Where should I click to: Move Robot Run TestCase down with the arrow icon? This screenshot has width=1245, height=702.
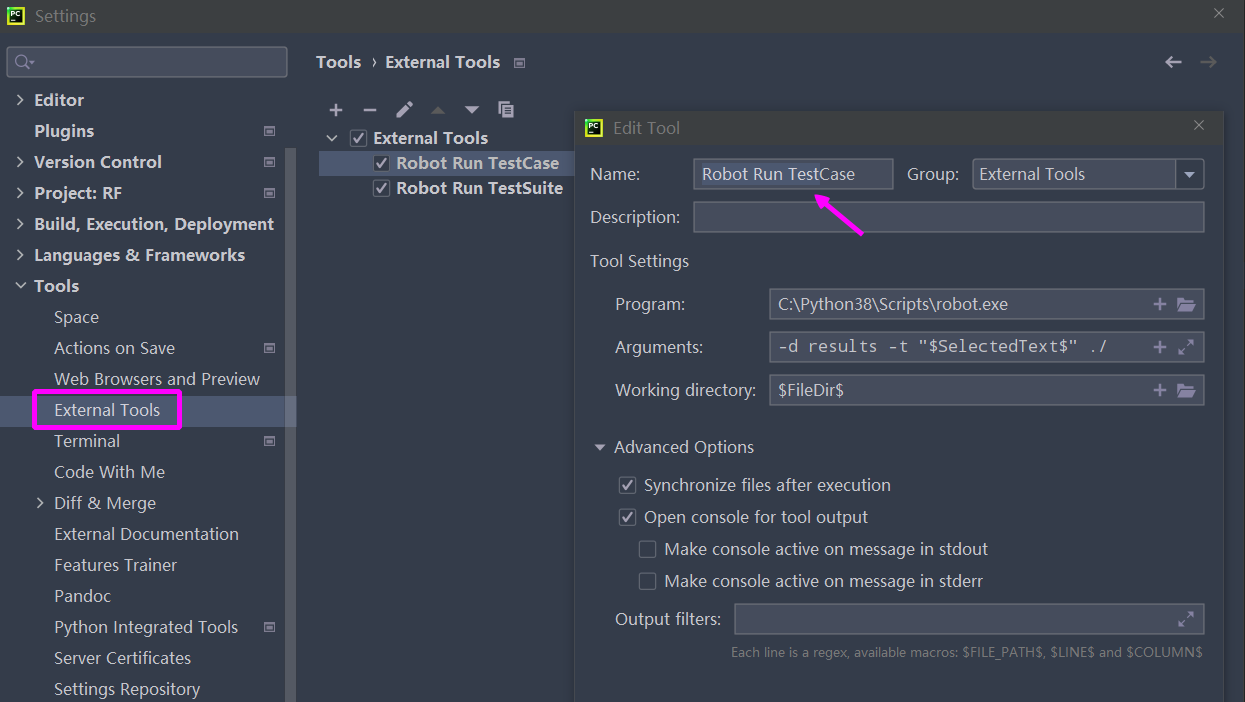470,110
